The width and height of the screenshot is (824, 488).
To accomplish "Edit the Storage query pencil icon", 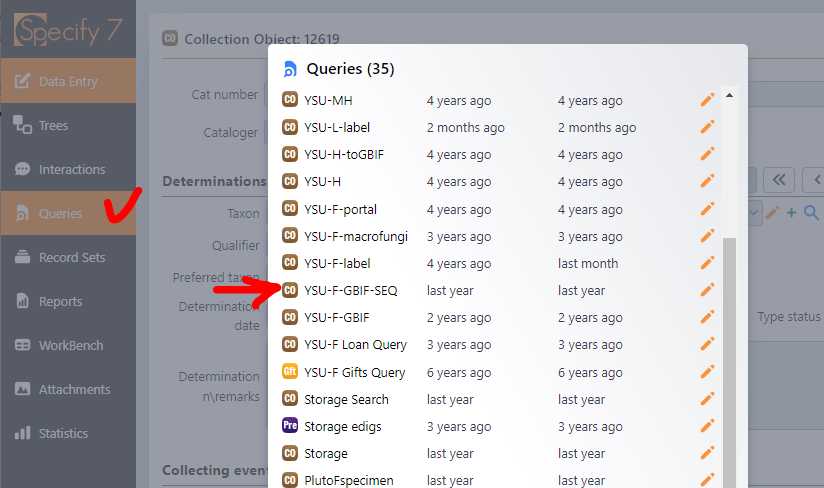I will (707, 453).
